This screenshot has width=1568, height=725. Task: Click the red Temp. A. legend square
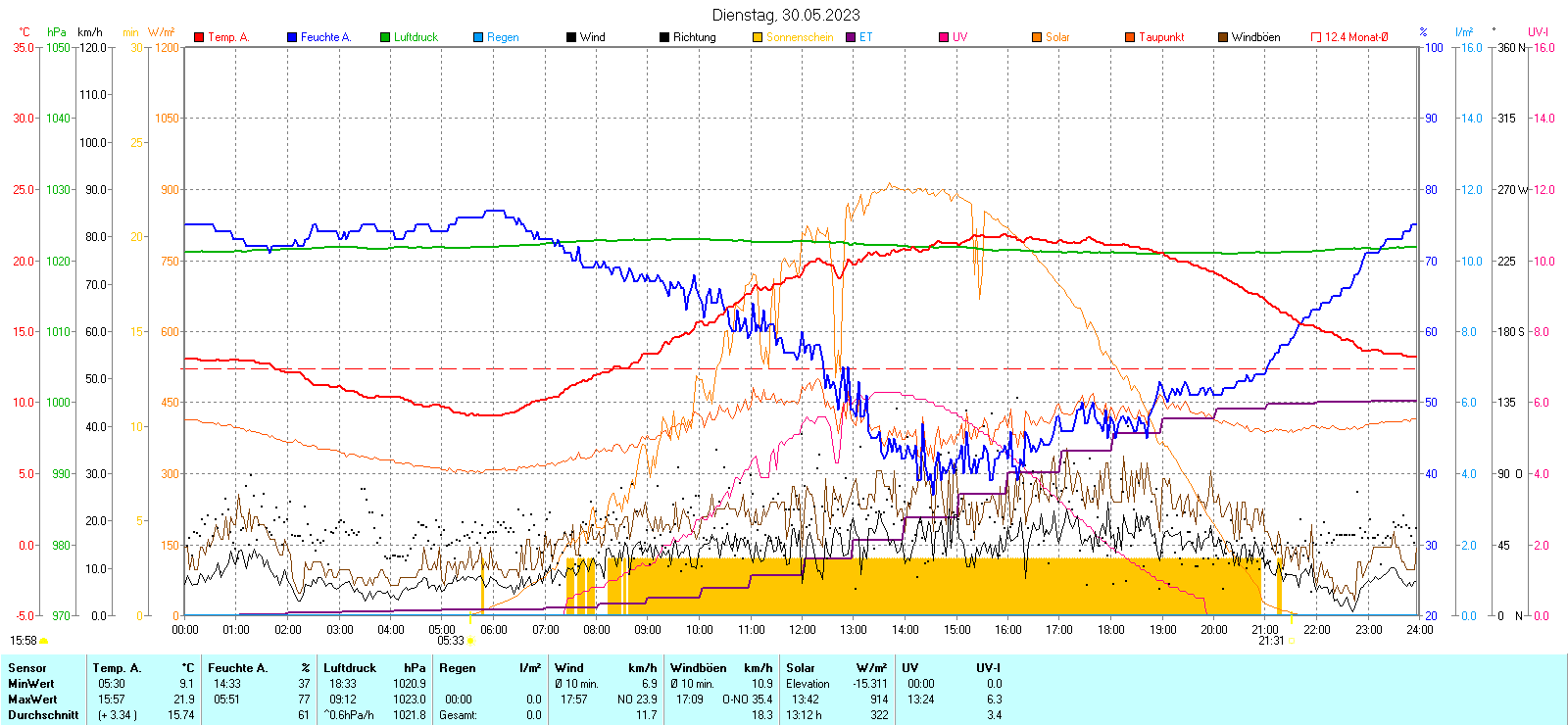pos(199,37)
